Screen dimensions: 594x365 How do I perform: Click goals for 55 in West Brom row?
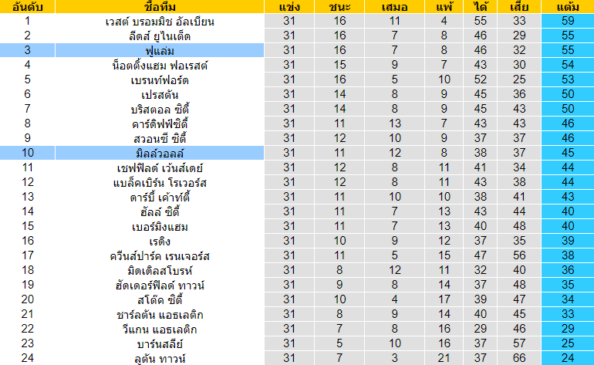[480, 21]
